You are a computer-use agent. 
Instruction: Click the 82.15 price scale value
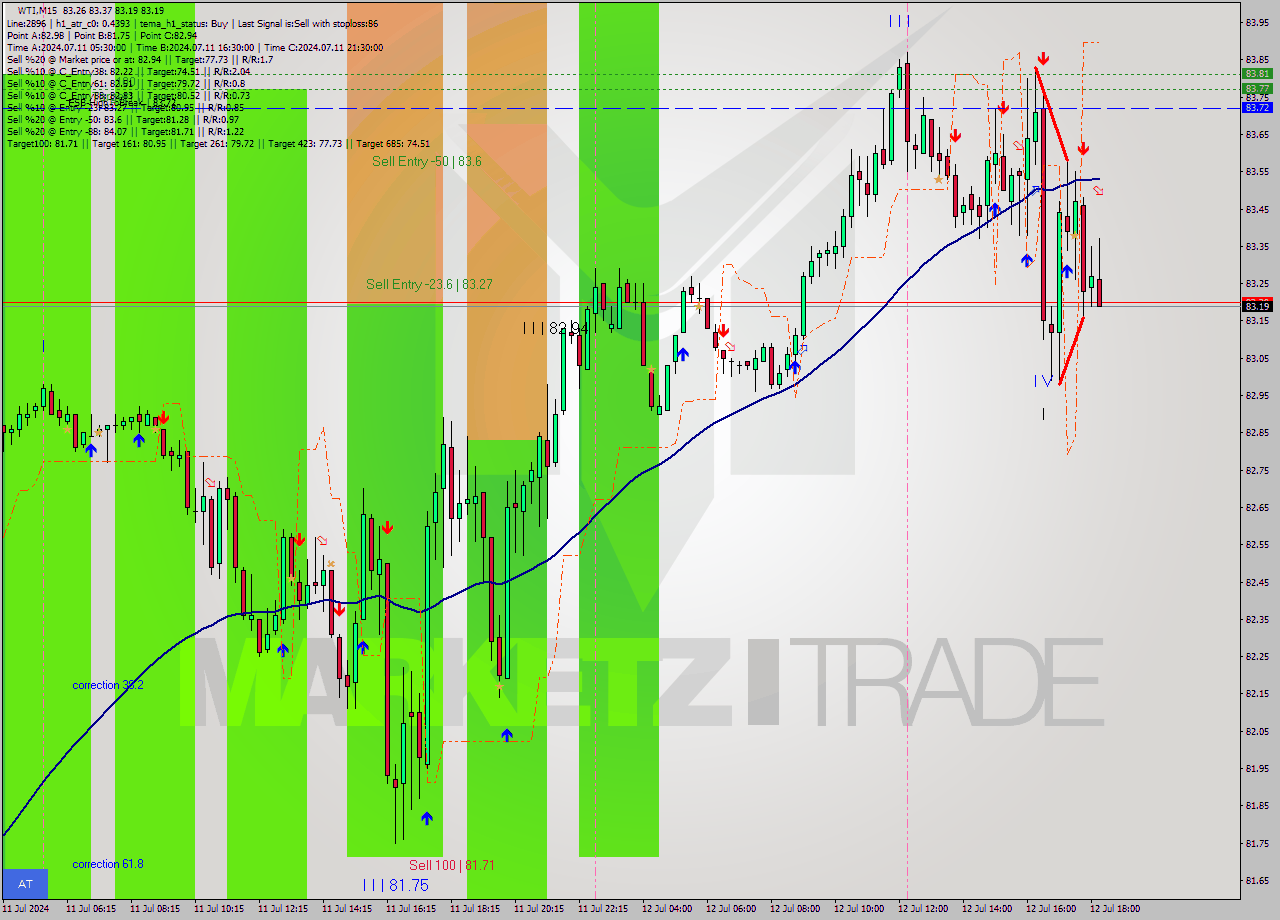point(1257,694)
